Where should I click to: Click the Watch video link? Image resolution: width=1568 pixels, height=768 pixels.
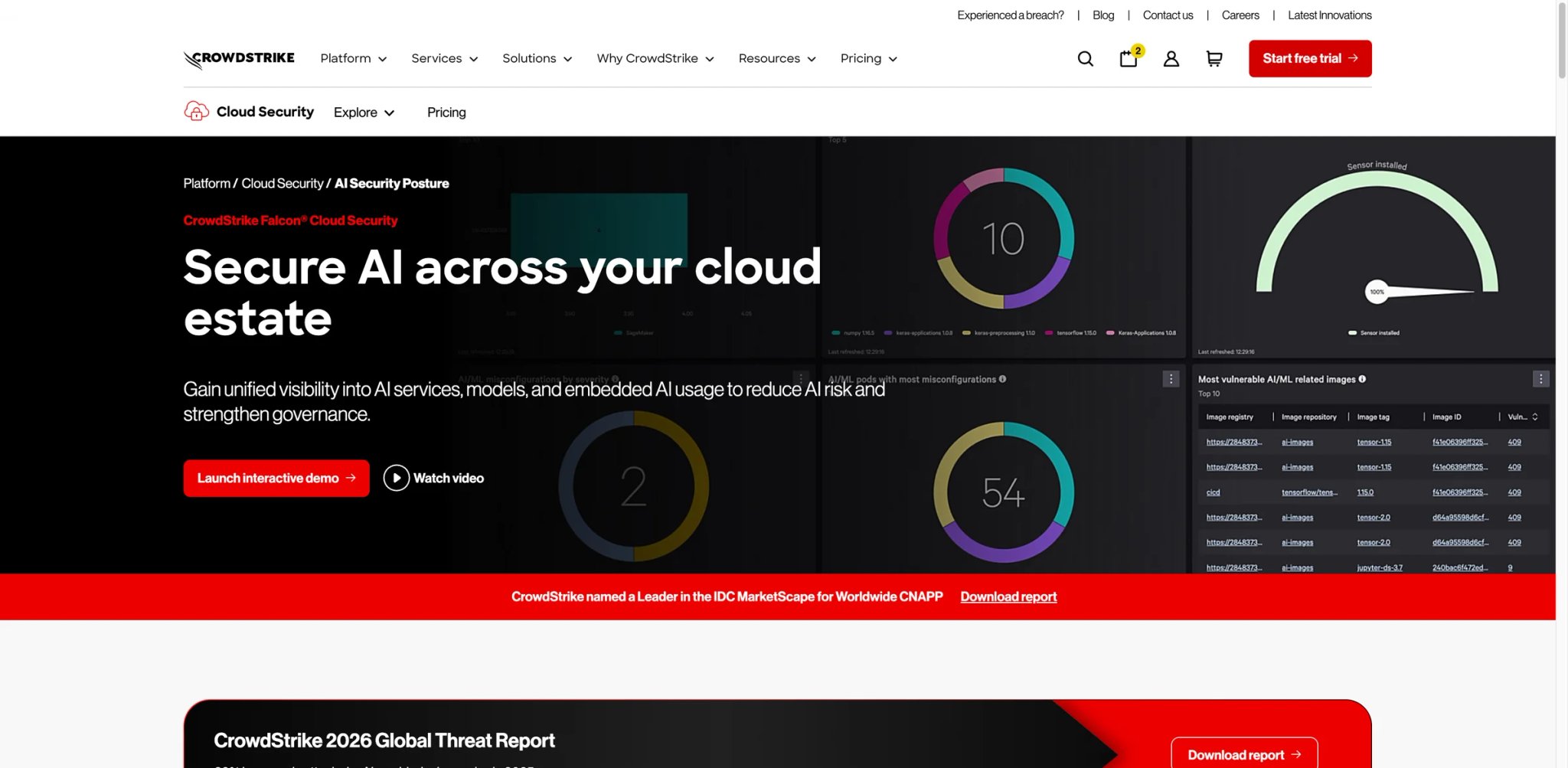449,479
